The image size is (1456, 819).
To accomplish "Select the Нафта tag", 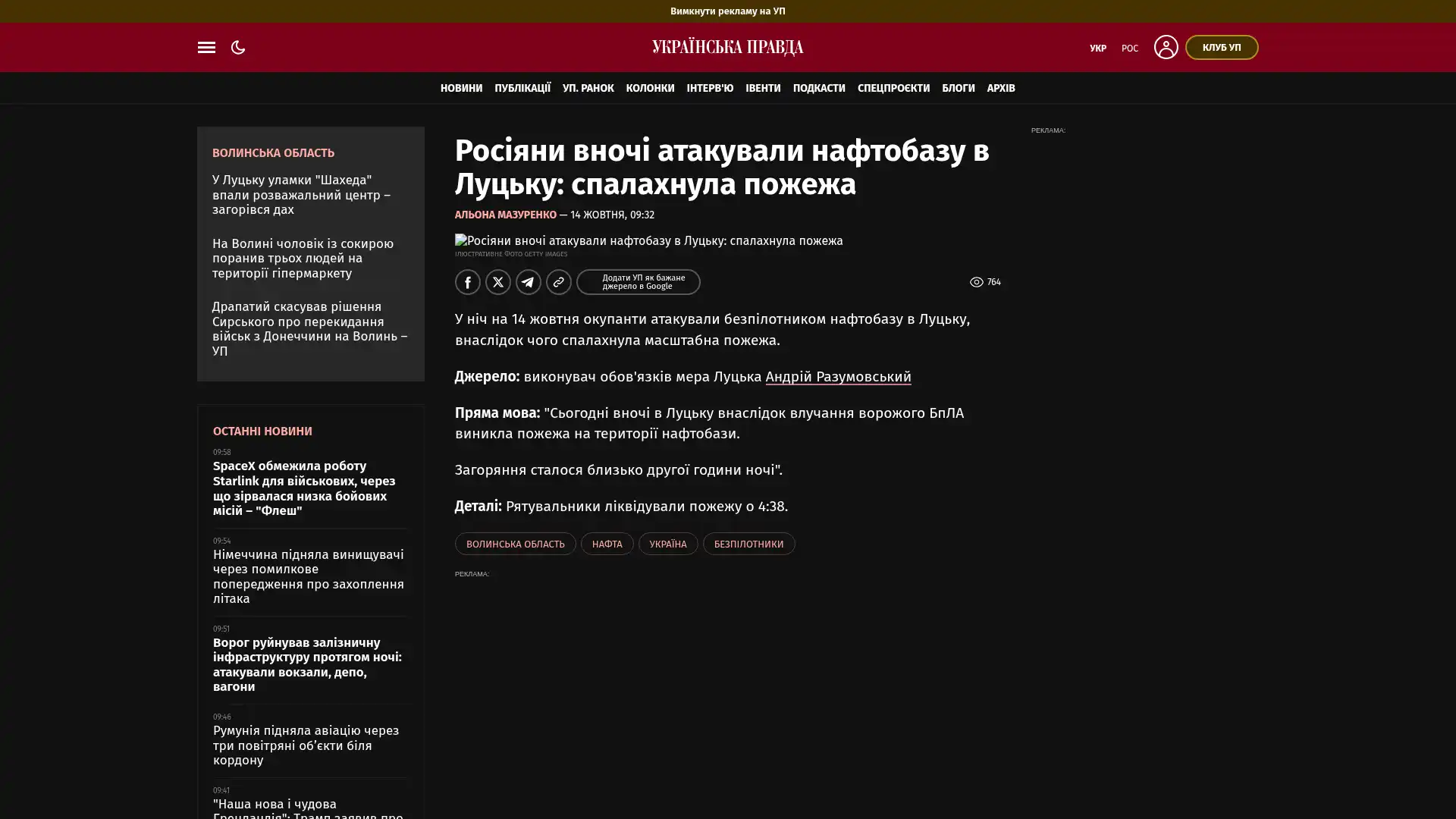I will pyautogui.click(x=607, y=544).
